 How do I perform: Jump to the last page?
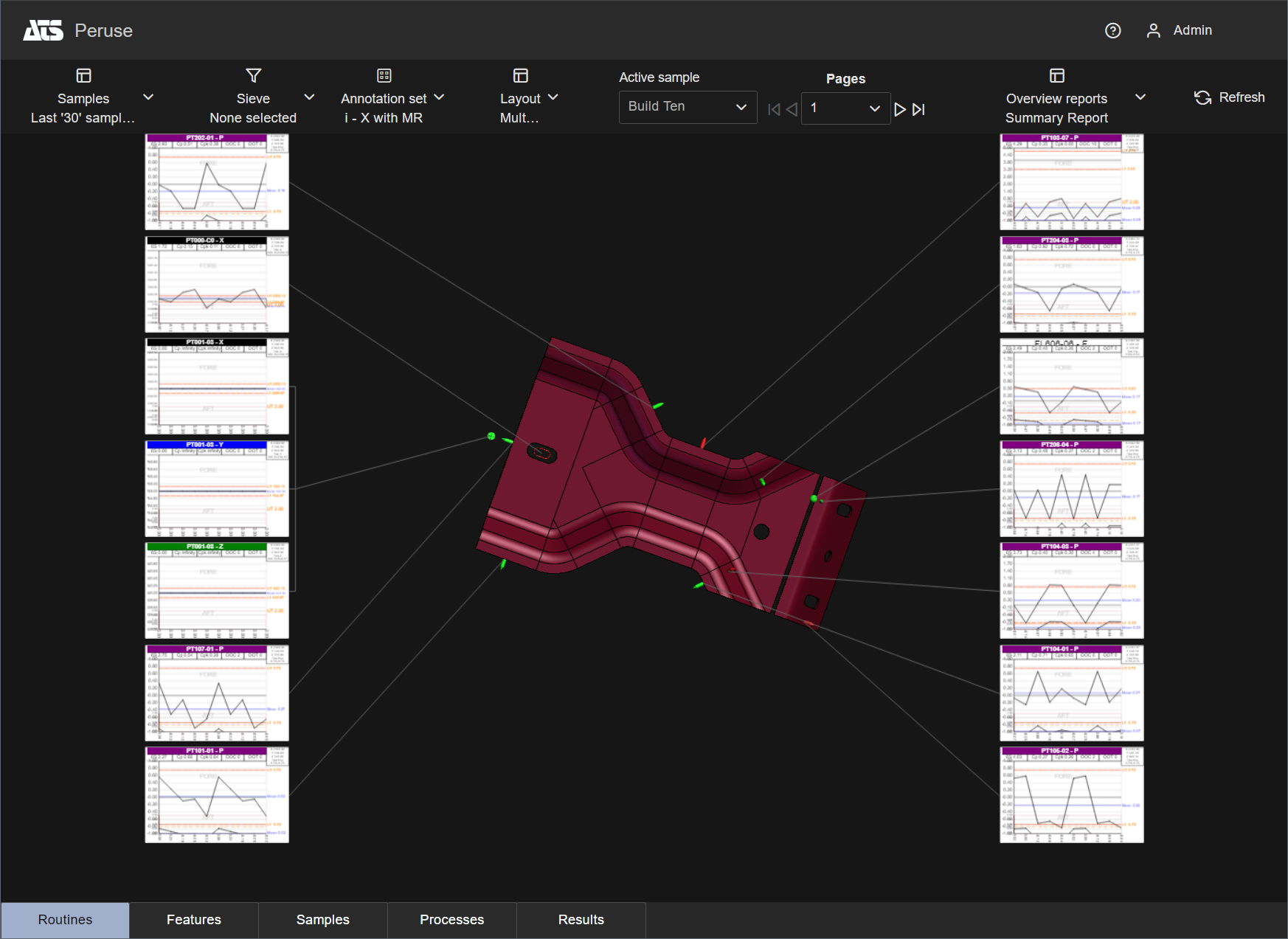(x=918, y=109)
